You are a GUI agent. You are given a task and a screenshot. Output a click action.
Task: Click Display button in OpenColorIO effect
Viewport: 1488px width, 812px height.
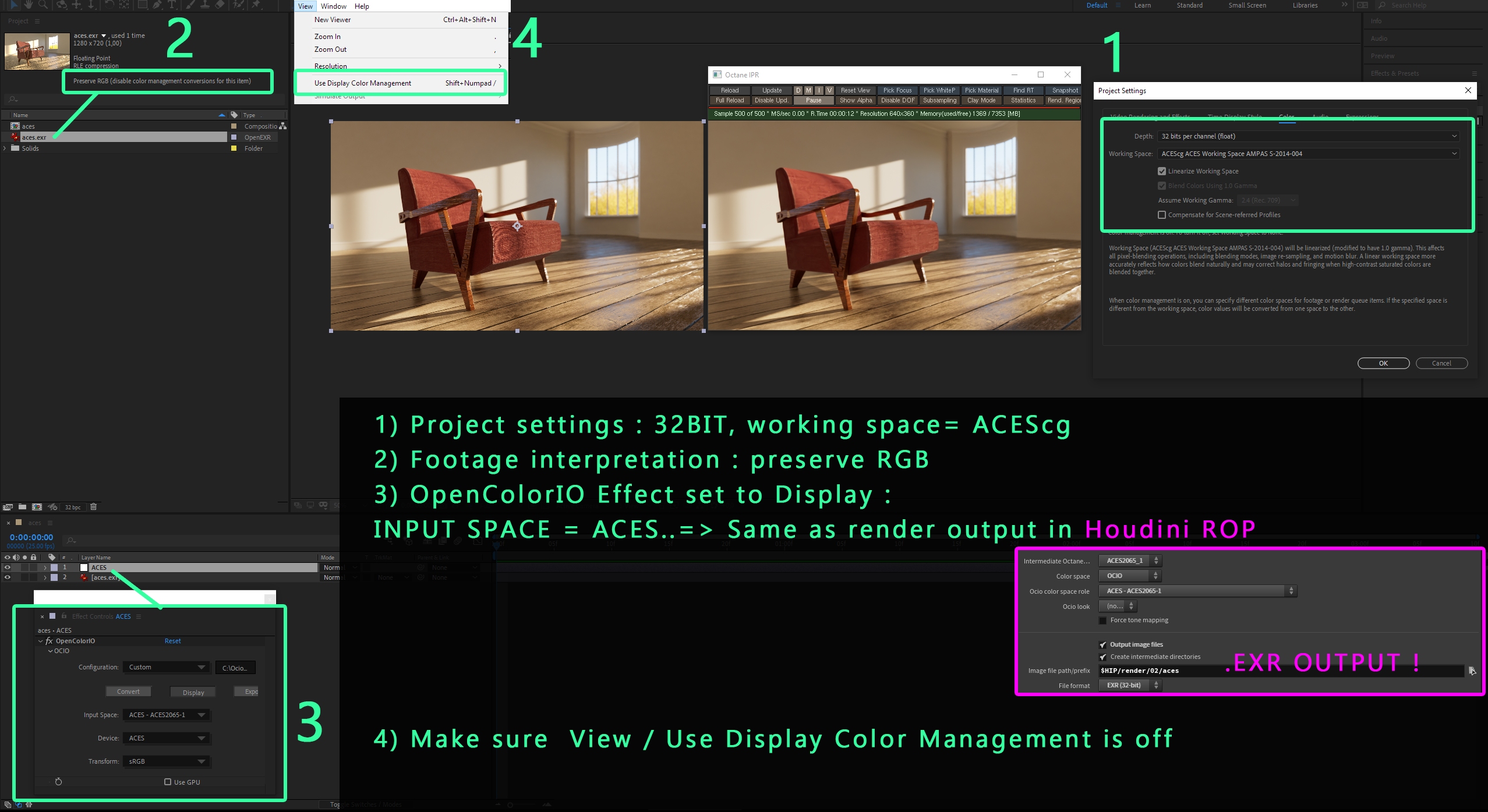(193, 692)
